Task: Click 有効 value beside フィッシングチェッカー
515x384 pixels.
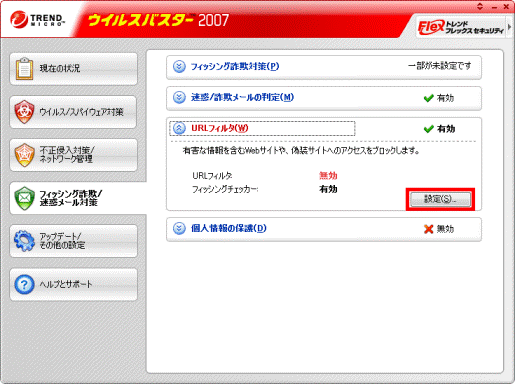Action: (x=328, y=189)
